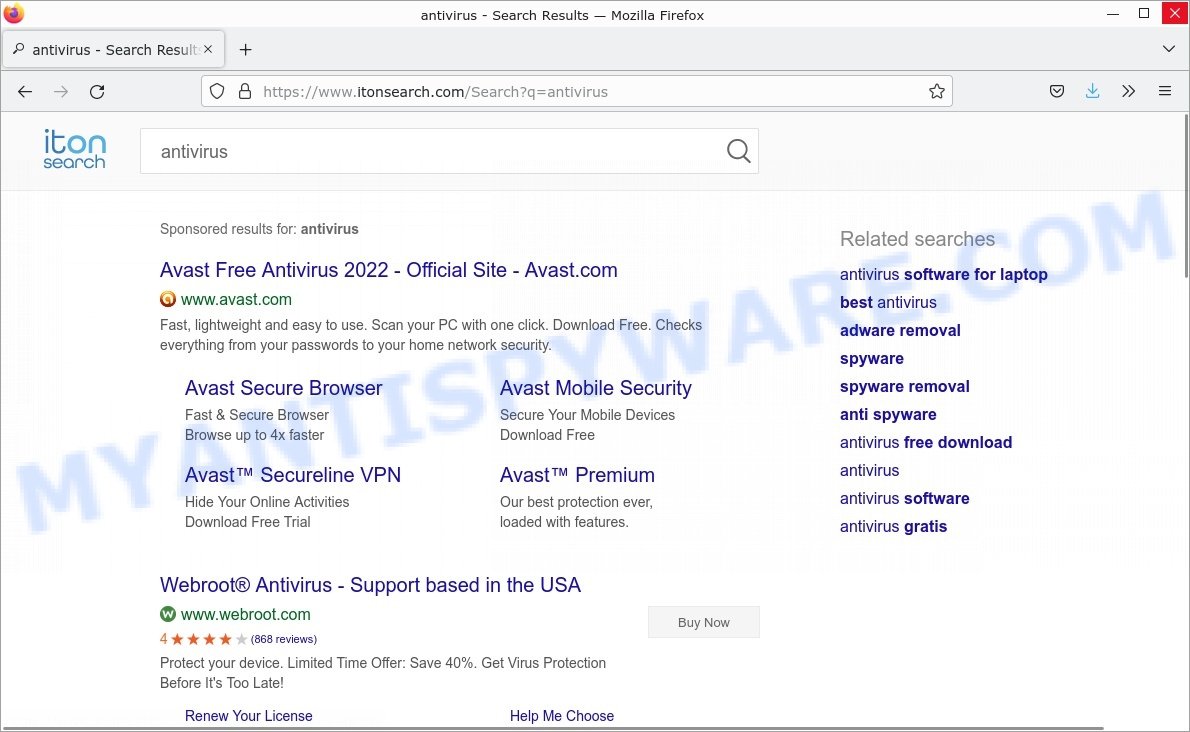
Task: Click spyware removal related search
Action: pos(905,387)
